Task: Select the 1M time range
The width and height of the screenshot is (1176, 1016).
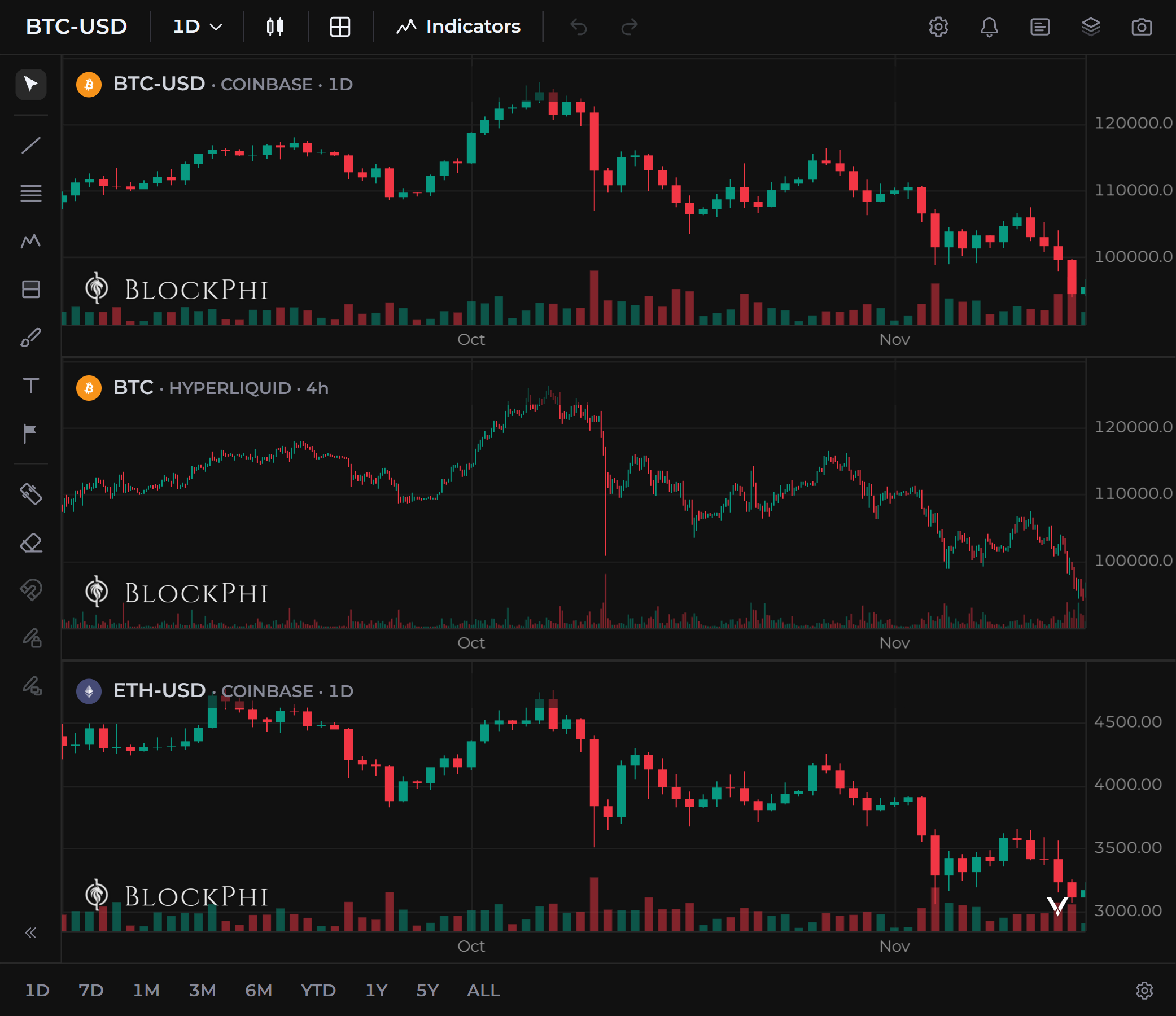Action: (x=146, y=991)
